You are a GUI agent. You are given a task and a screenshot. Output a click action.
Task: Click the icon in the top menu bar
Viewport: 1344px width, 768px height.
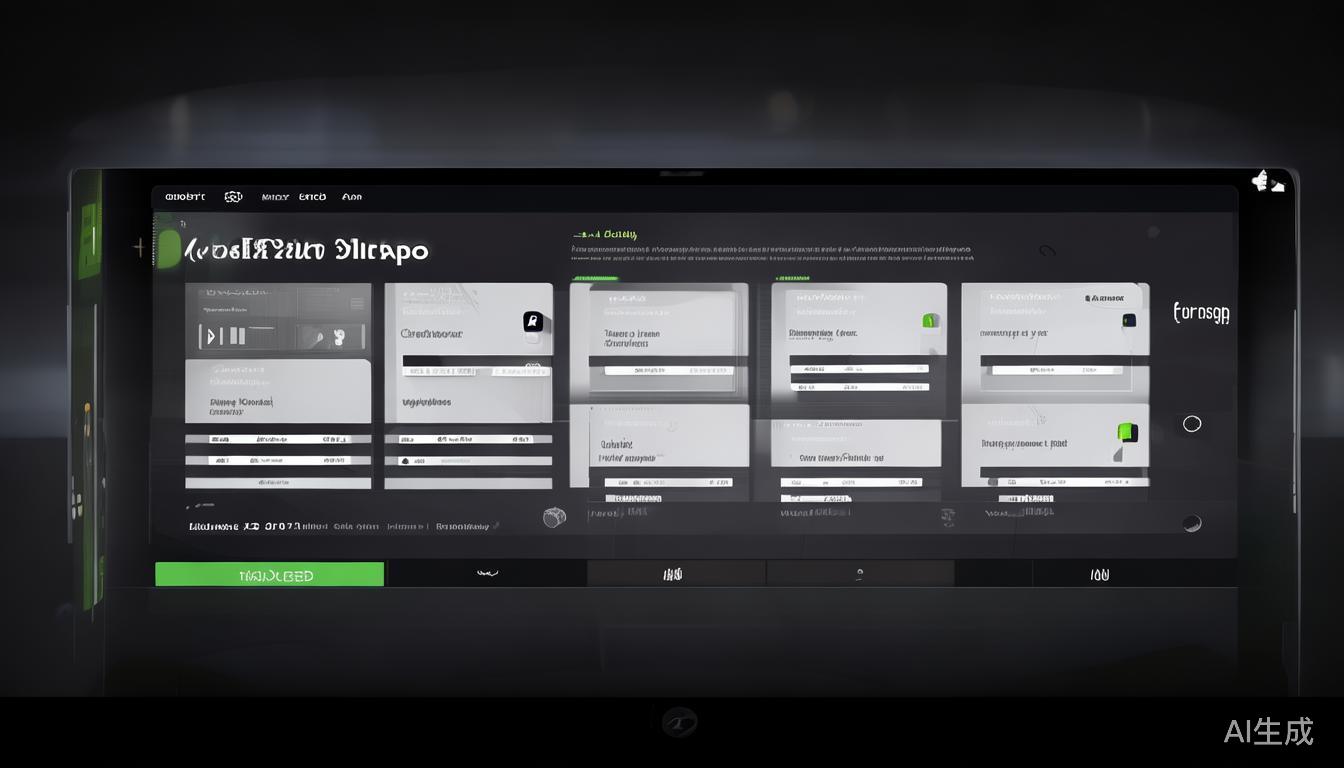pos(233,197)
